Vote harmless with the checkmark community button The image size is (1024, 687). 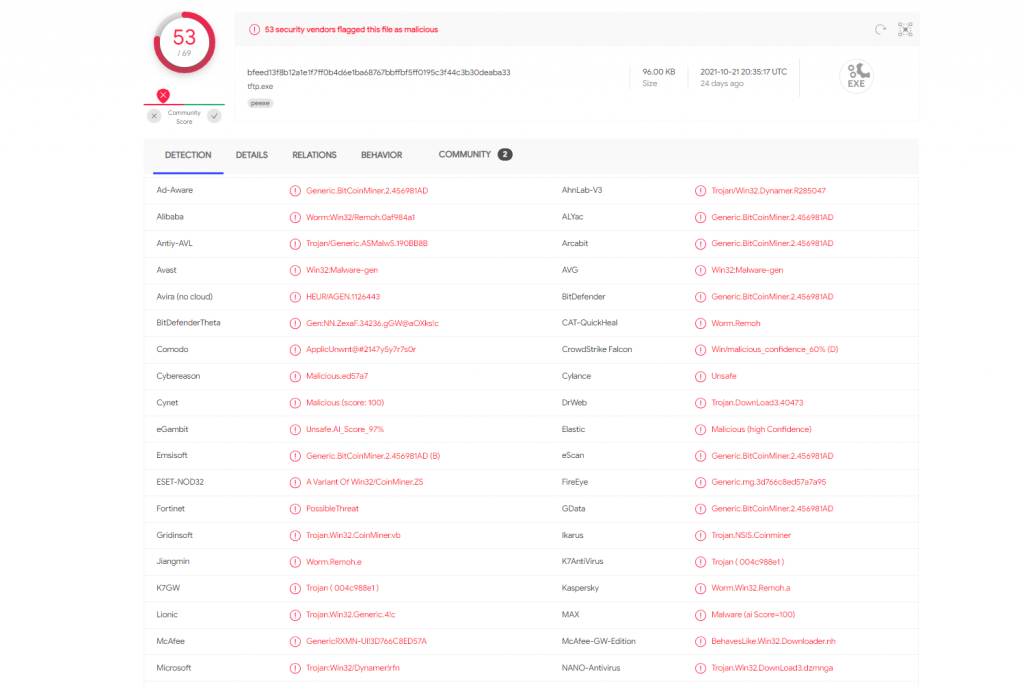(x=214, y=116)
